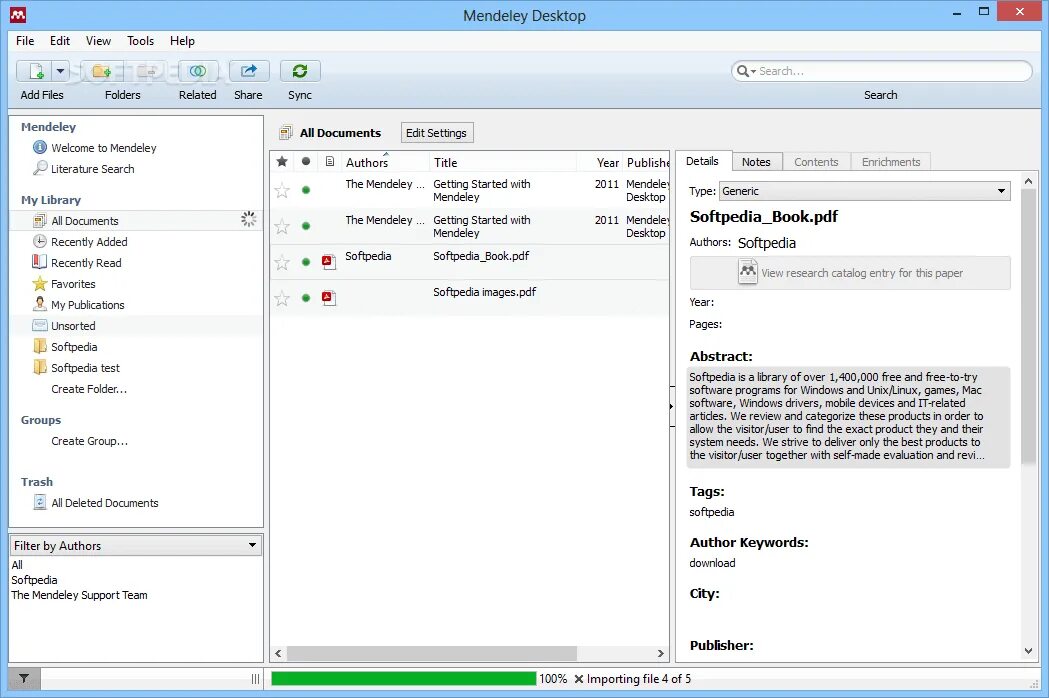
Task: Filter by author Softpedia
Action: point(34,580)
